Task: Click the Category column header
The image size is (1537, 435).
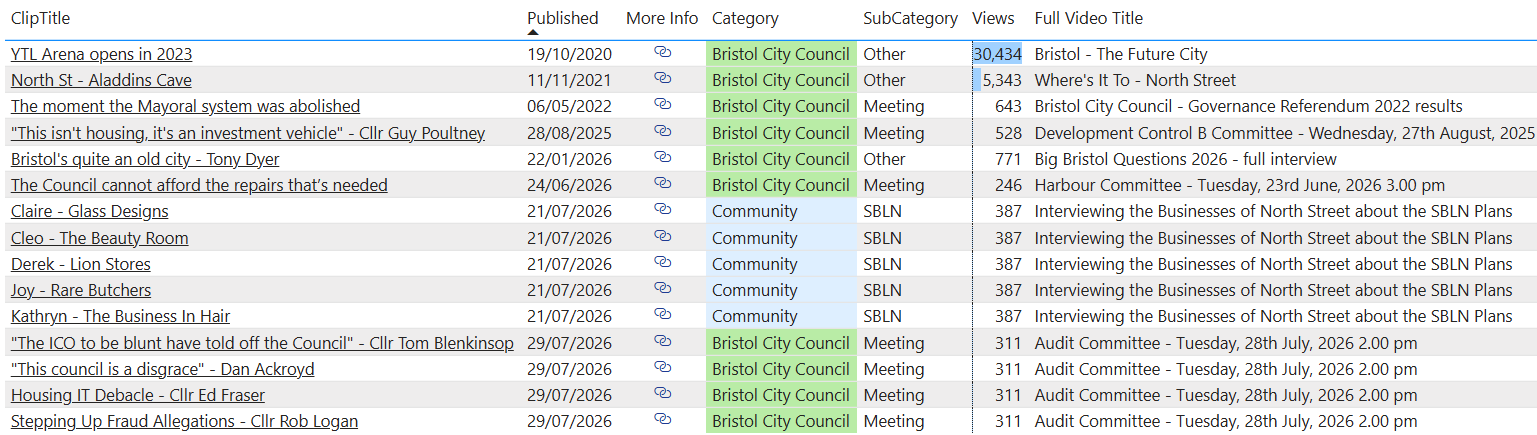Action: point(745,18)
